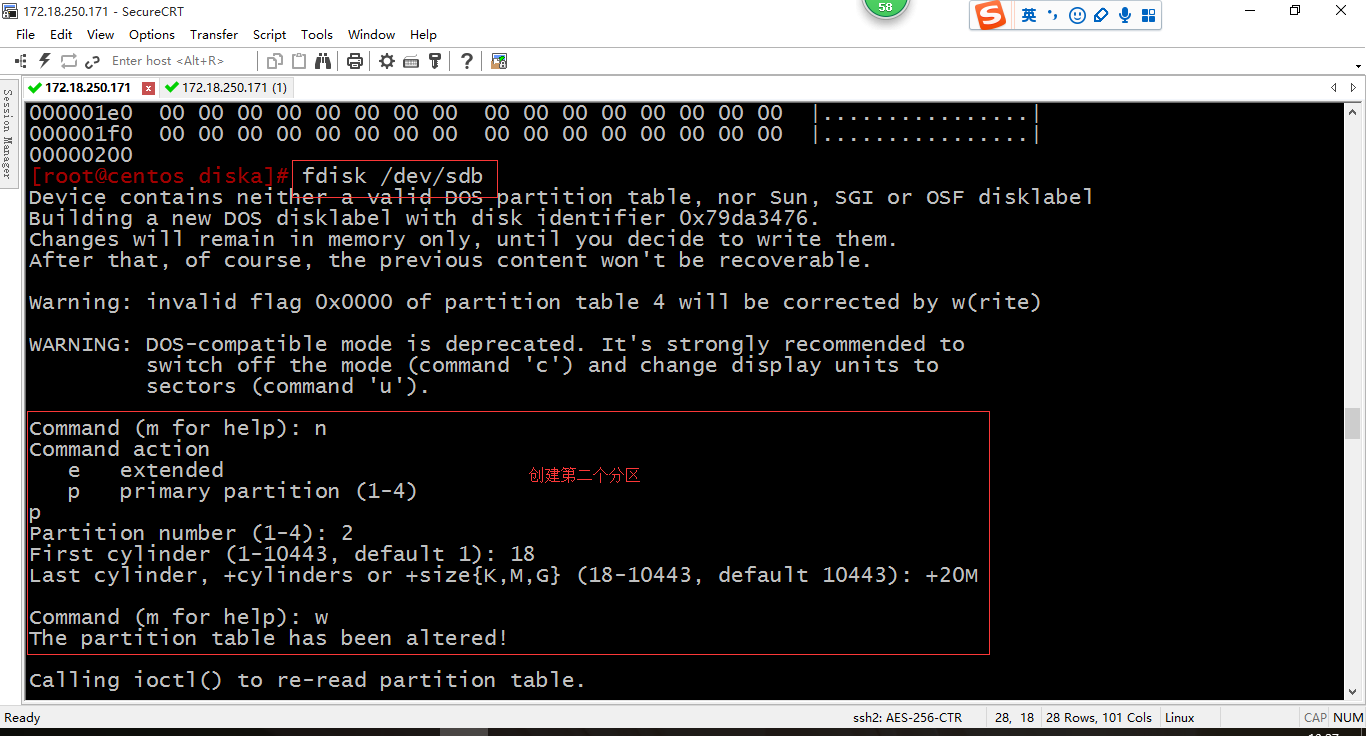This screenshot has width=1366, height=736.
Task: Click the '28, 18' cursor position status
Action: [1015, 718]
